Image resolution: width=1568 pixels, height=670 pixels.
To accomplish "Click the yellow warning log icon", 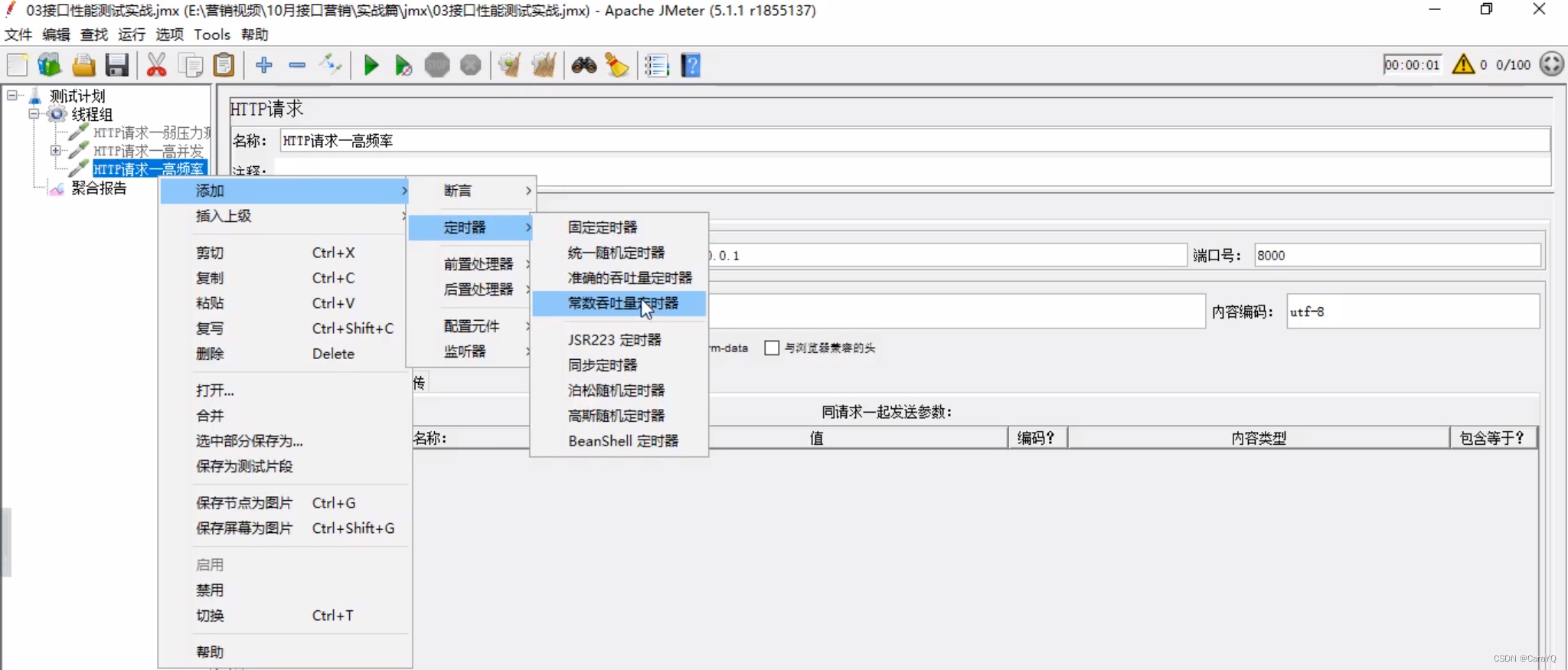I will click(x=1463, y=64).
